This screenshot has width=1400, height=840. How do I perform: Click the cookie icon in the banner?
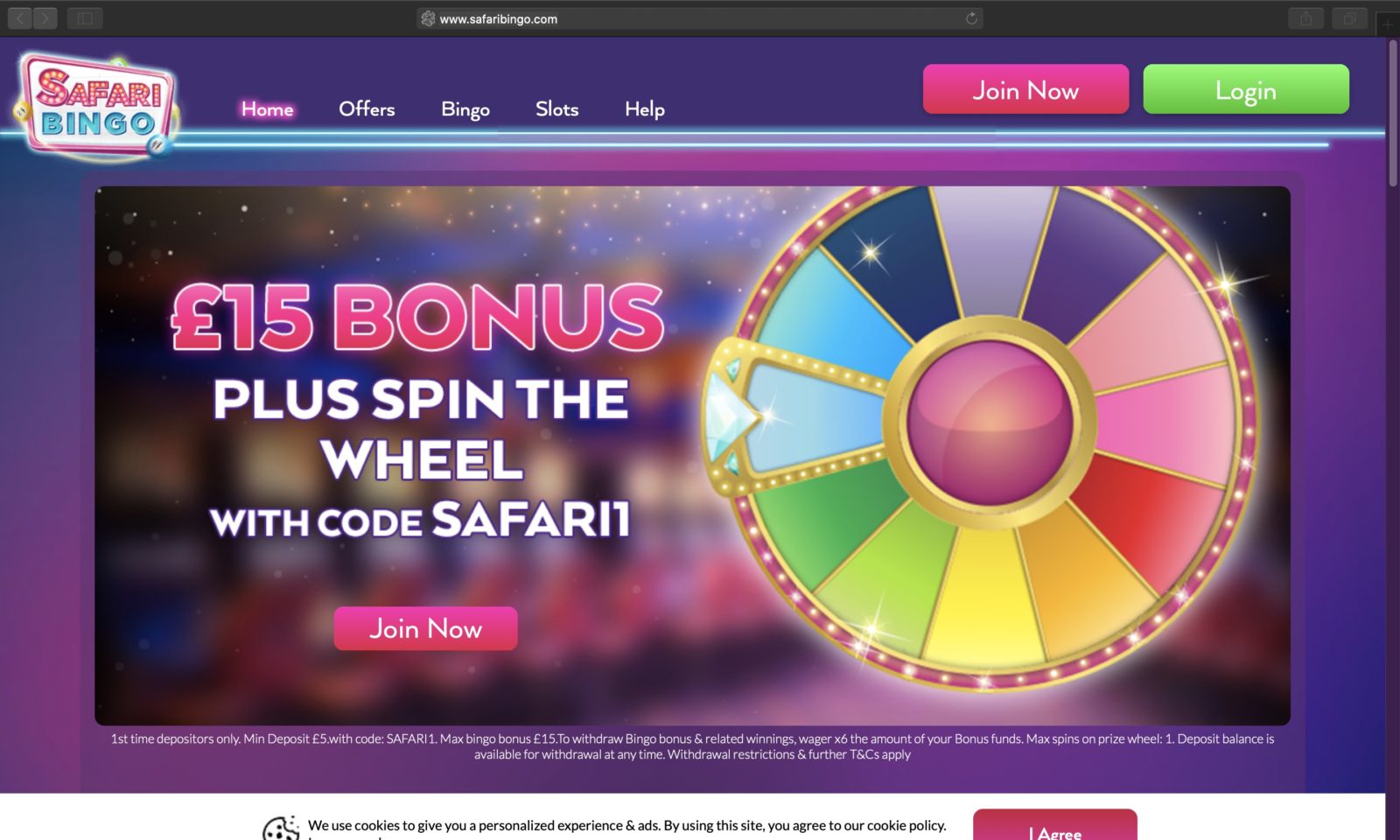pyautogui.click(x=278, y=826)
